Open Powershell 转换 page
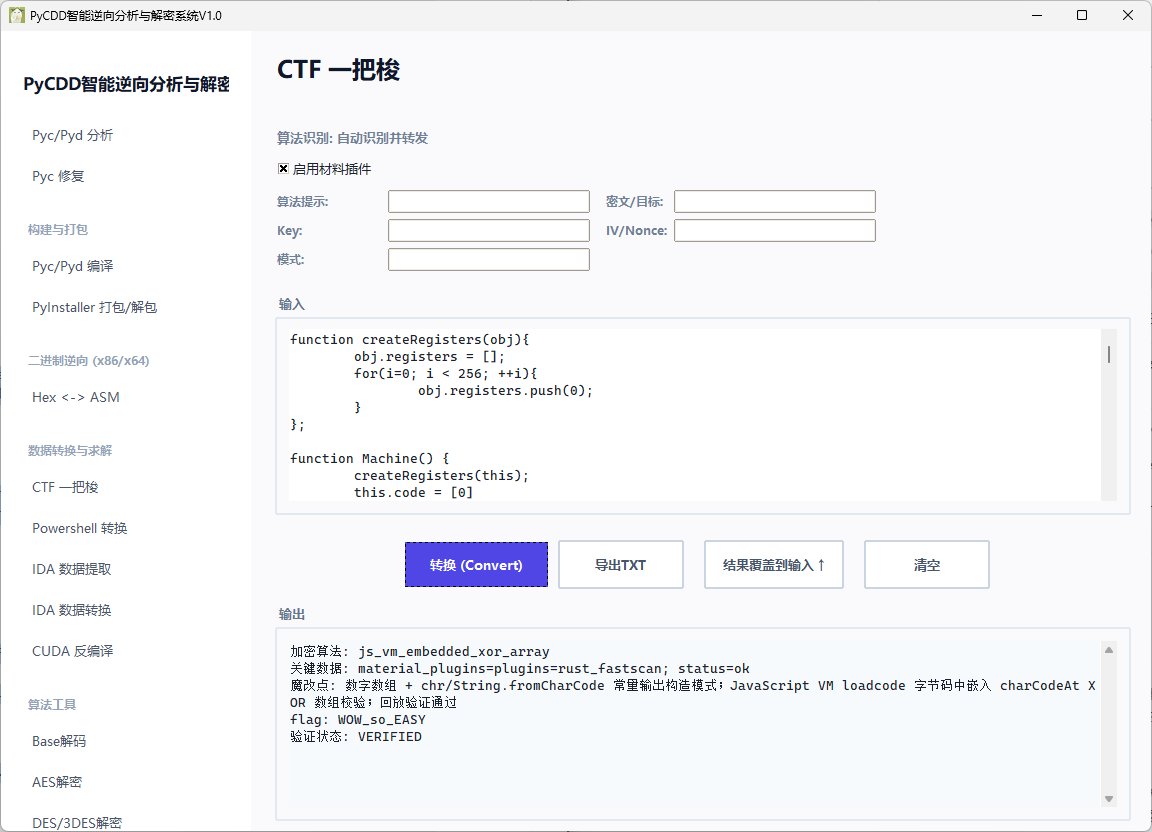 point(79,528)
